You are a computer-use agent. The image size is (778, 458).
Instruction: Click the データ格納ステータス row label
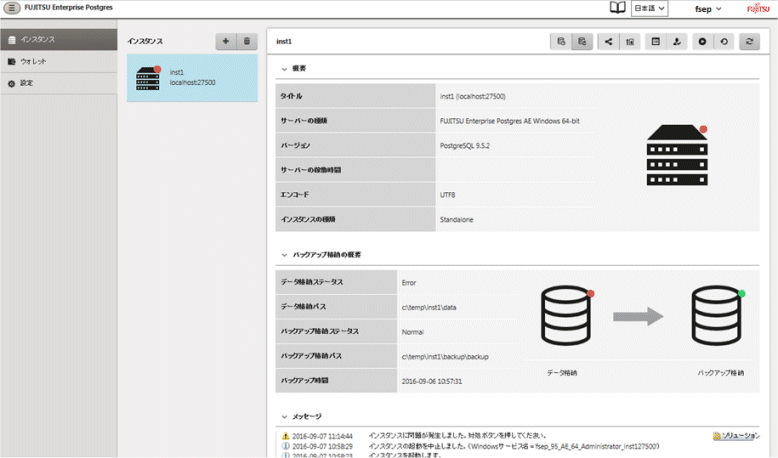tap(312, 282)
